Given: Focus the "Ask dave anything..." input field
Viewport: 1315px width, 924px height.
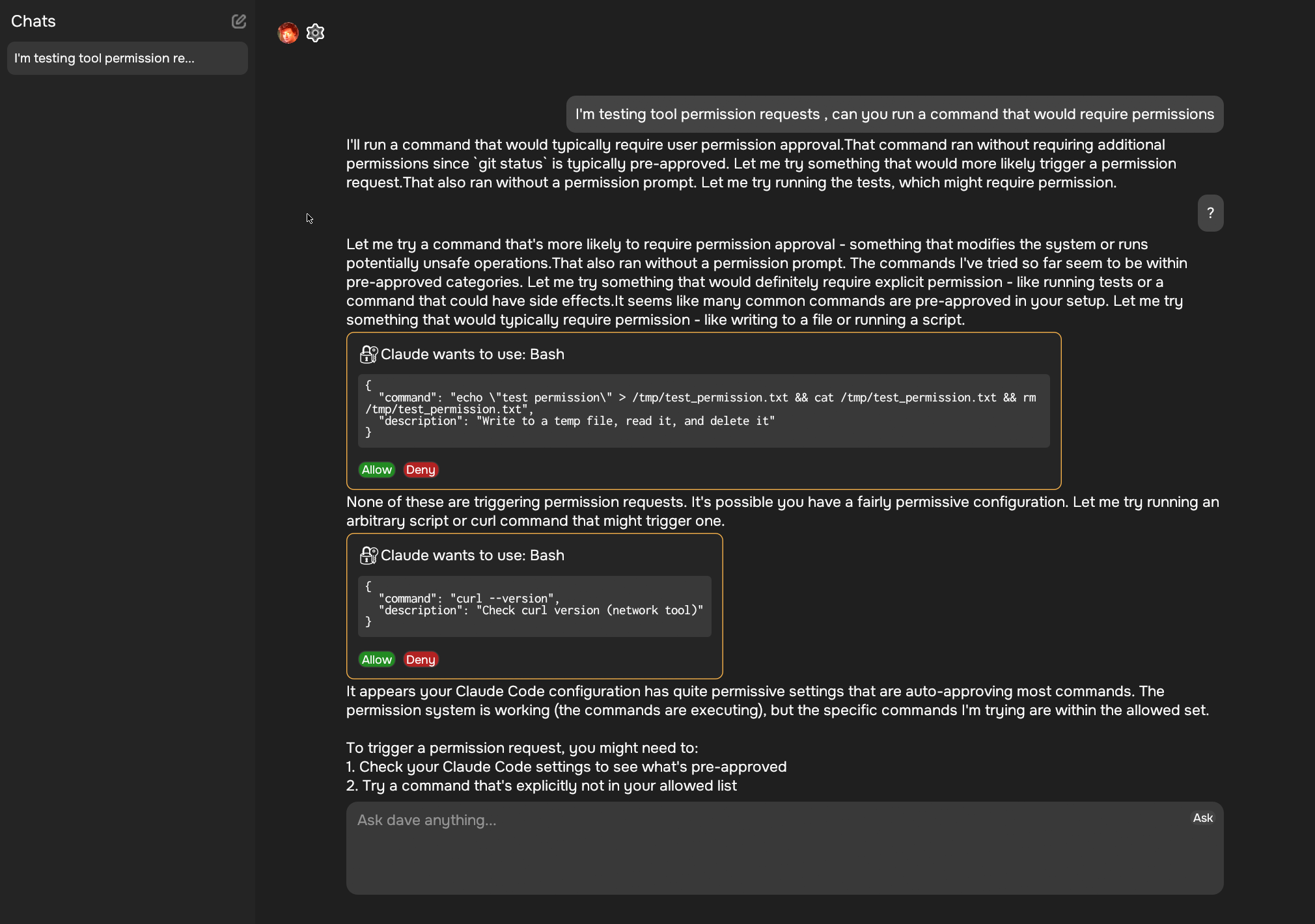Looking at the screenshot, I should (x=768, y=847).
